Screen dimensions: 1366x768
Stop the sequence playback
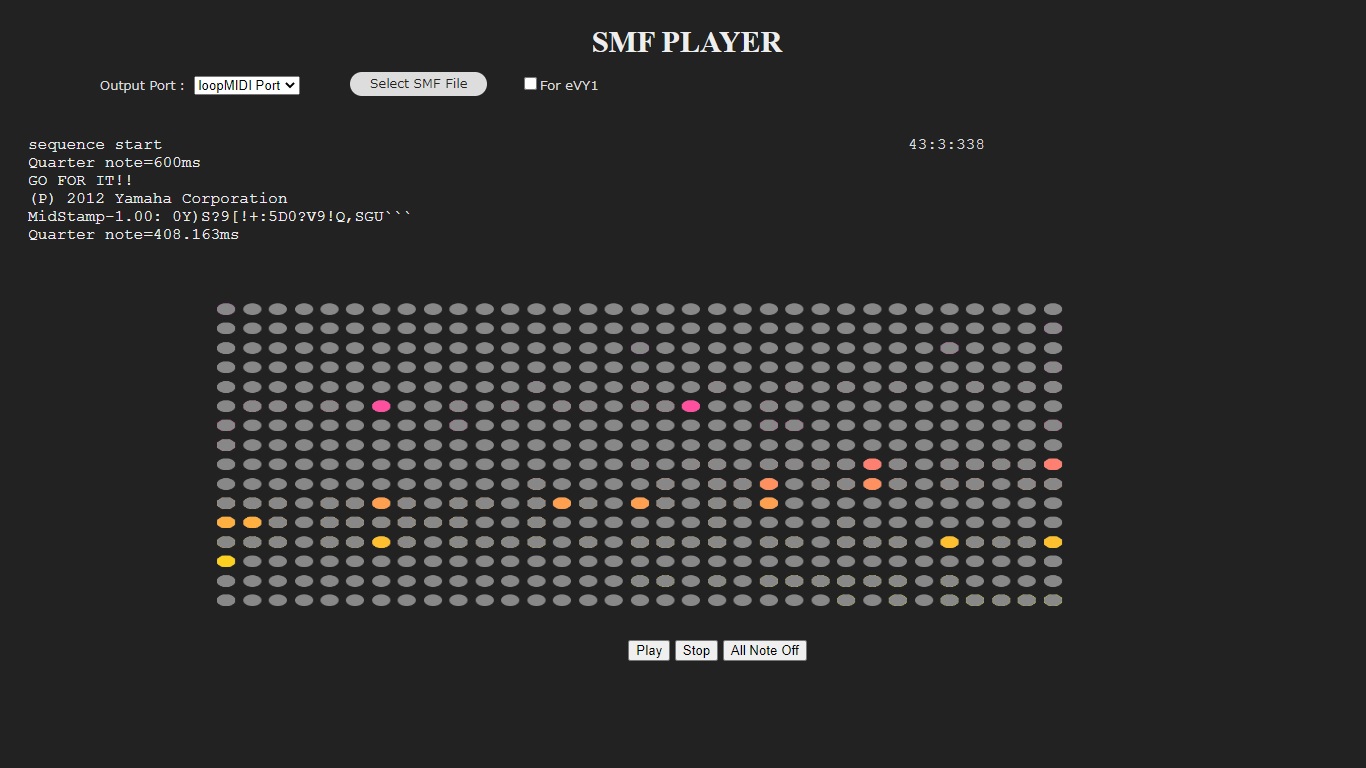point(696,650)
